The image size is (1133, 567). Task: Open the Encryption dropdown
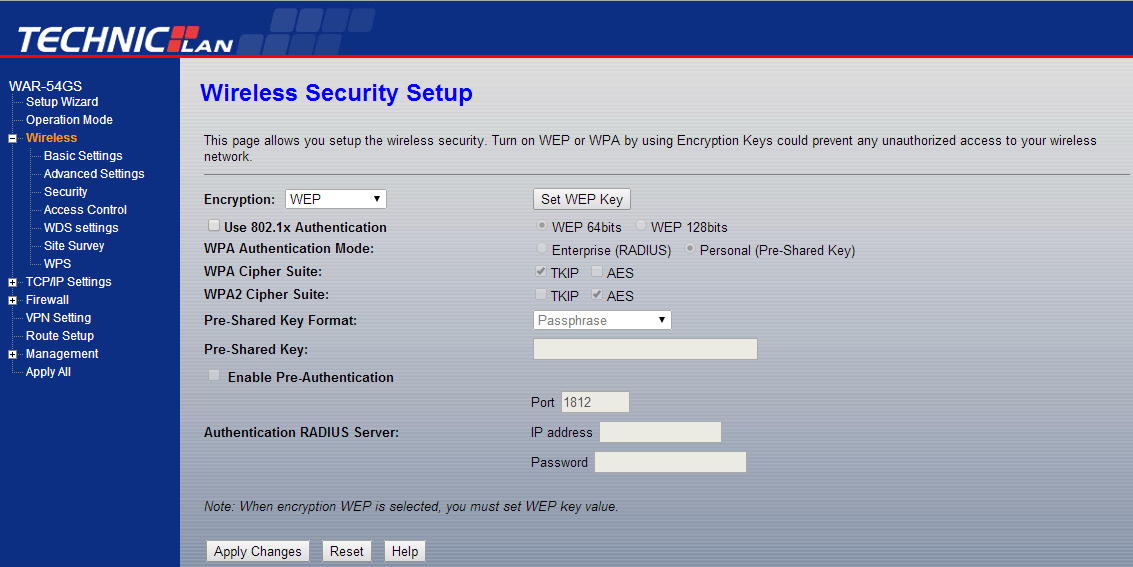[x=336, y=199]
